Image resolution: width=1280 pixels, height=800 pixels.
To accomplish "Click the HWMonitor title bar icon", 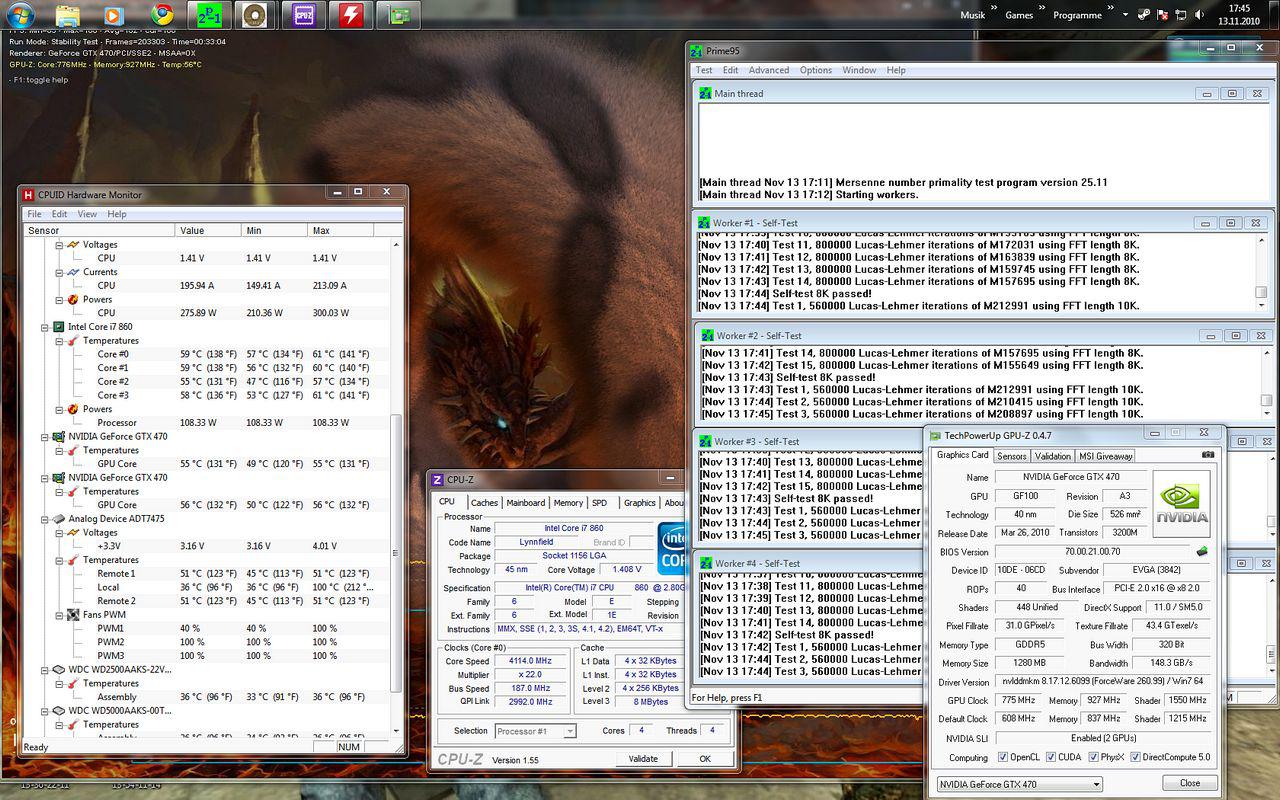I will [x=29, y=195].
